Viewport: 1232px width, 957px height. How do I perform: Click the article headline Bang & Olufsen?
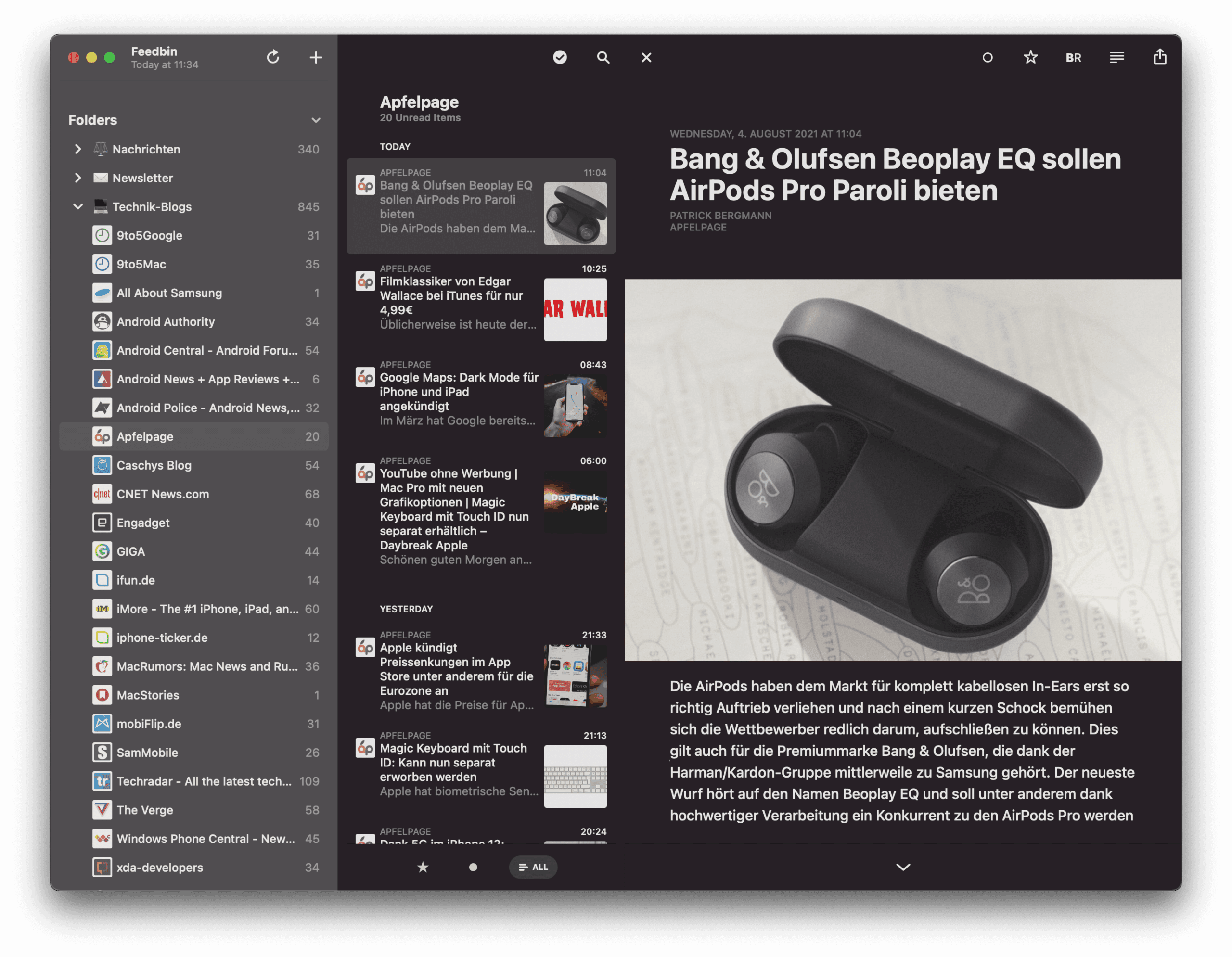pos(895,174)
